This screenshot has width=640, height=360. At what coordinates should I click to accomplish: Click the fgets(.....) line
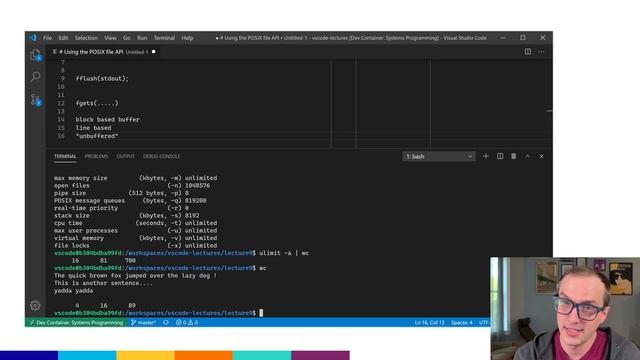(x=97, y=103)
